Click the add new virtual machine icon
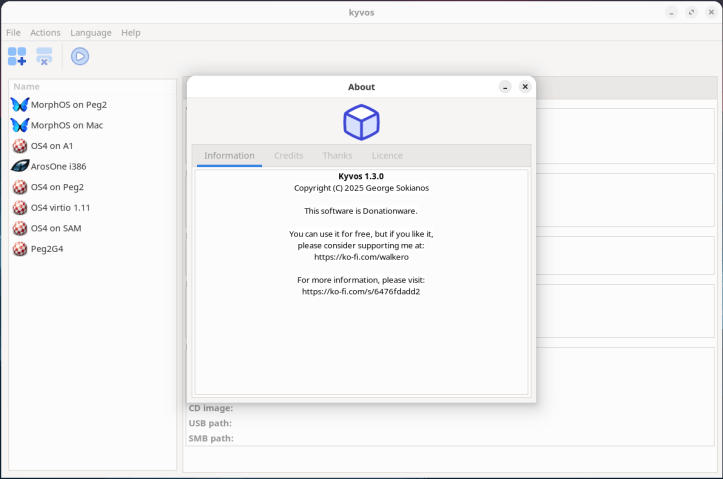 coord(17,56)
